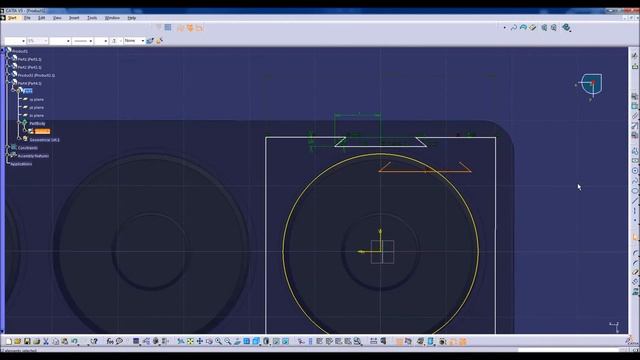
Task: Click the Hide/Show icon in bottom toolbar
Action: click(276, 341)
